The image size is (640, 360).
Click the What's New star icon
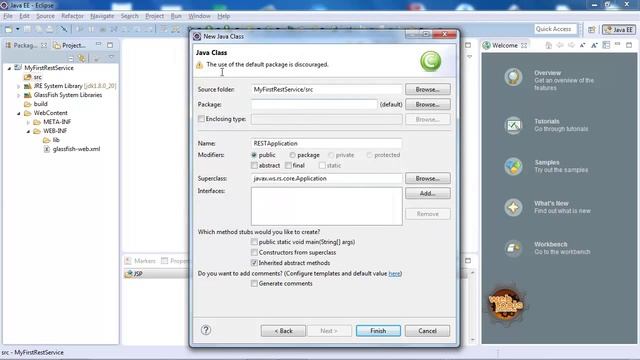[513, 207]
